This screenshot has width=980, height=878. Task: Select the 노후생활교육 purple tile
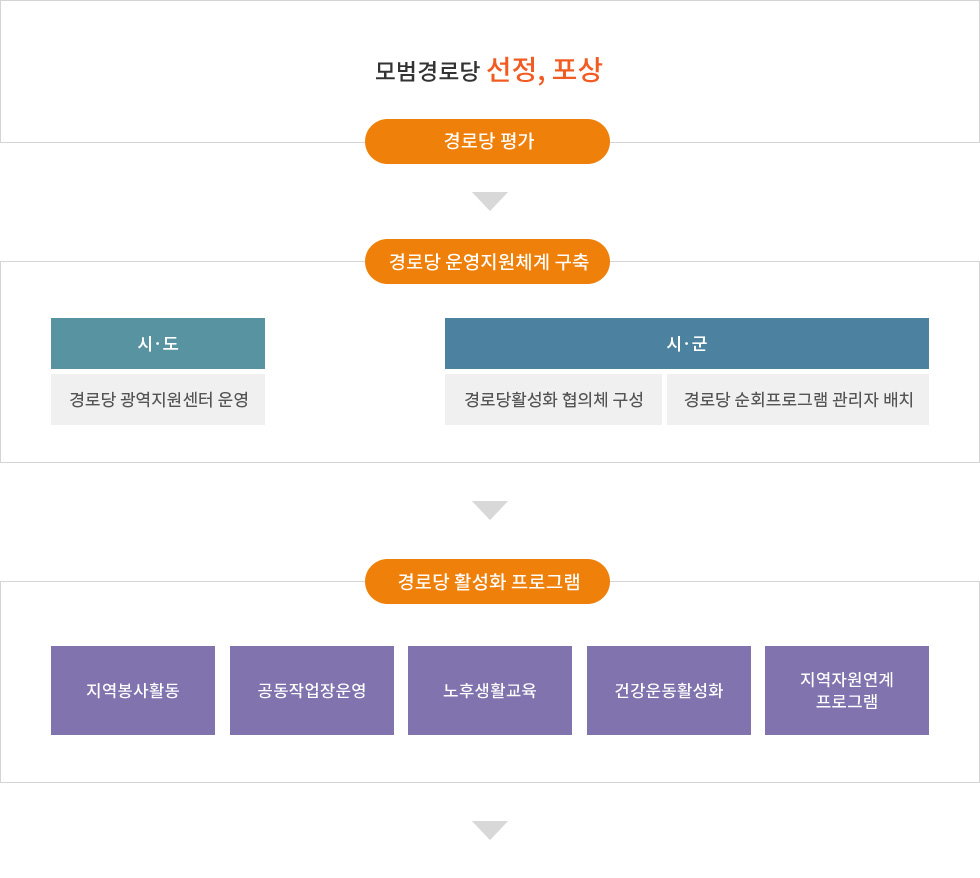(x=490, y=690)
